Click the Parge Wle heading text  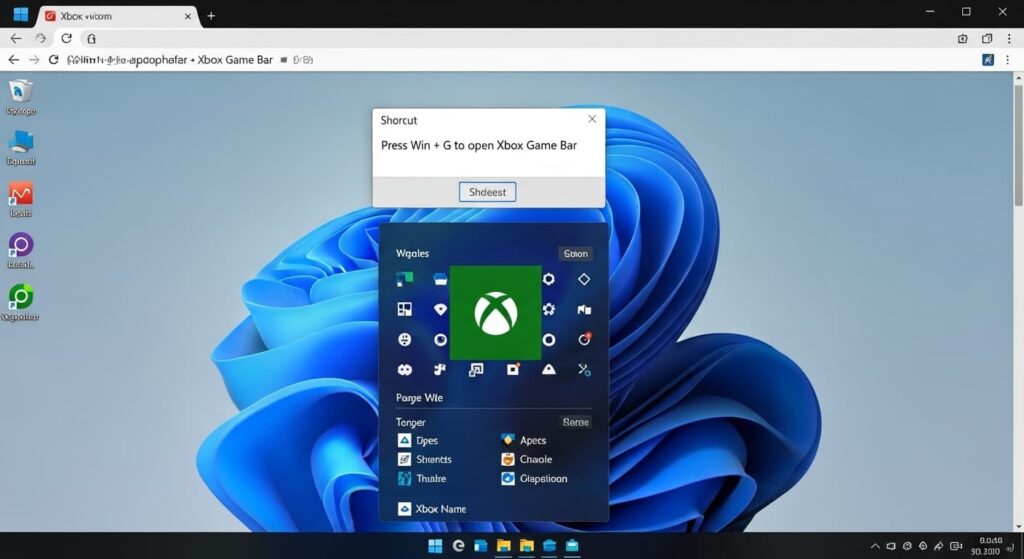[x=419, y=398]
